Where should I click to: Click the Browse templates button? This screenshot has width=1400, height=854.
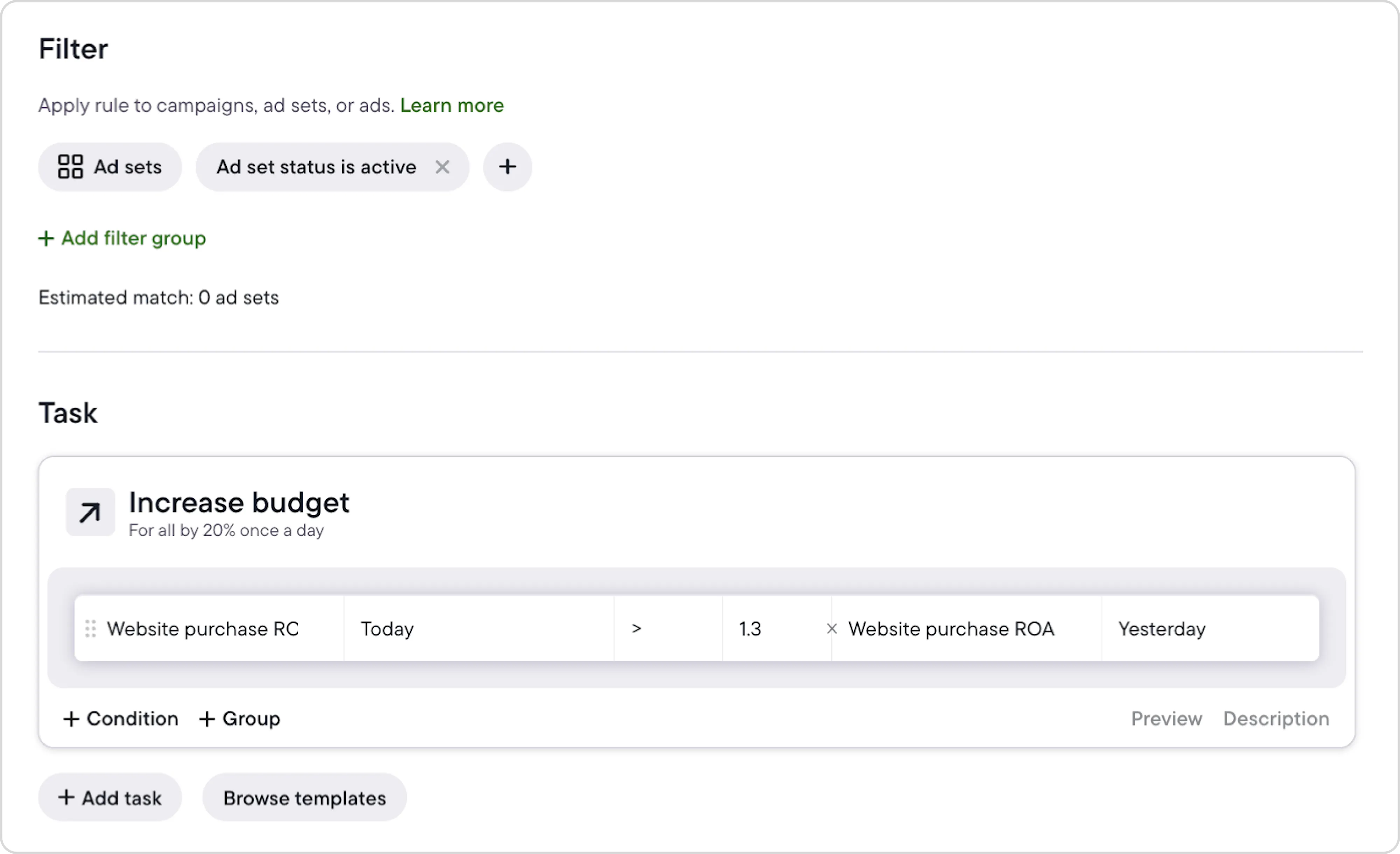304,798
